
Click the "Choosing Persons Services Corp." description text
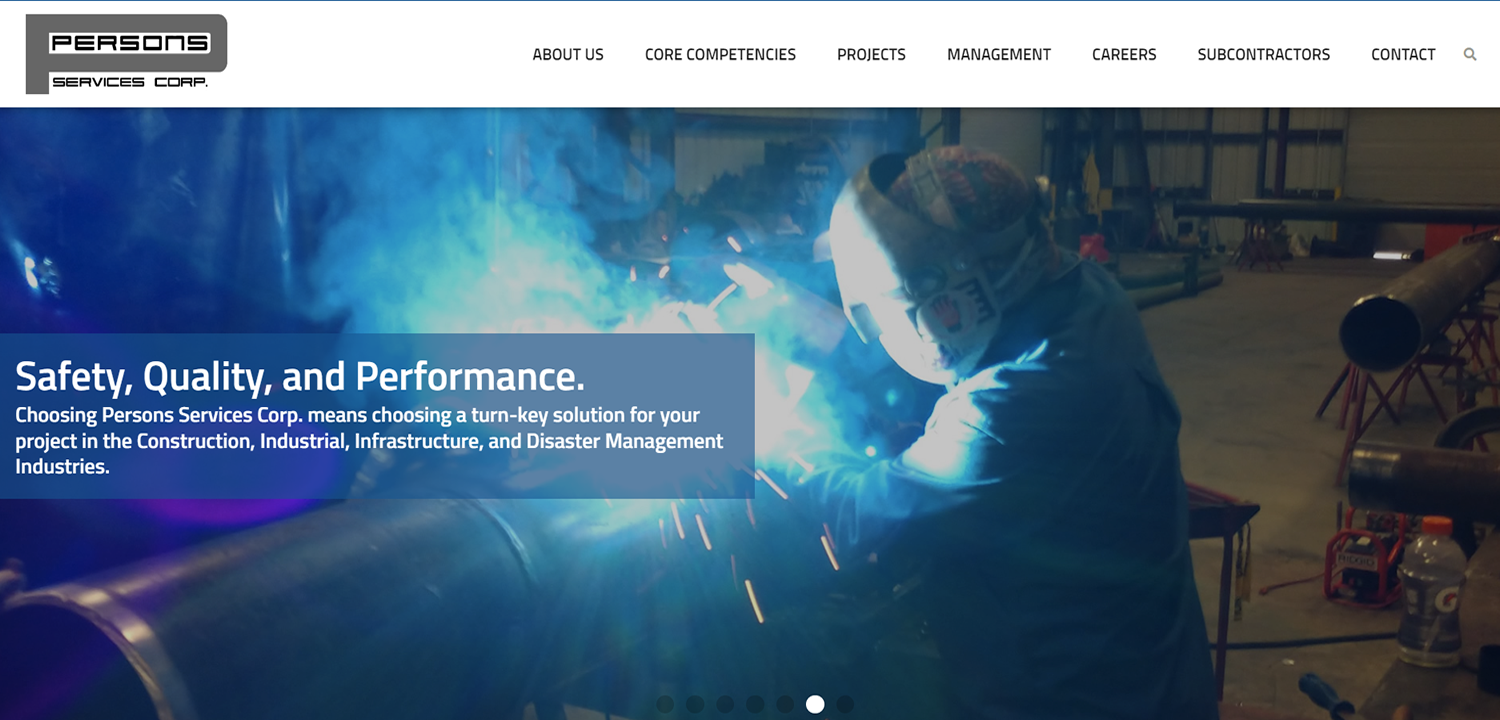(x=369, y=441)
